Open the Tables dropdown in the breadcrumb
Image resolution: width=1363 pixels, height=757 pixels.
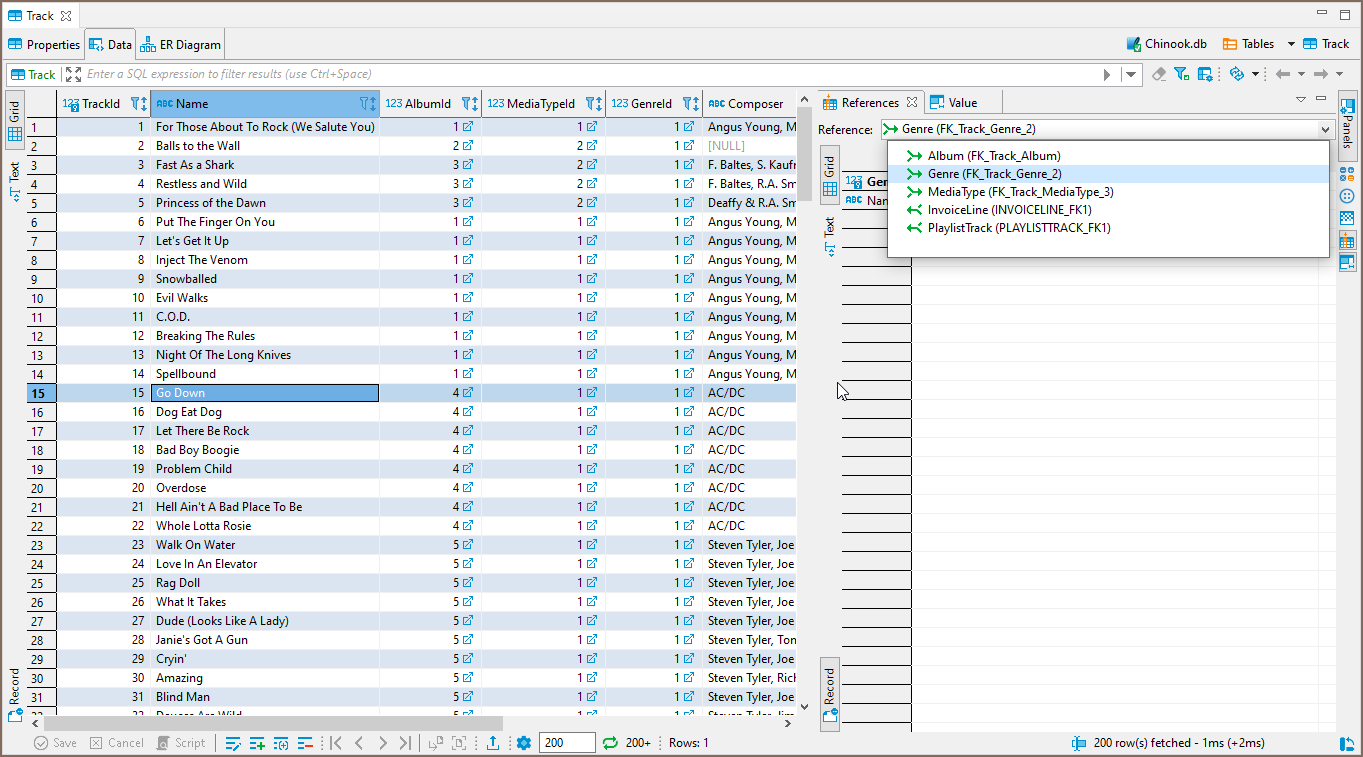(x=1291, y=44)
